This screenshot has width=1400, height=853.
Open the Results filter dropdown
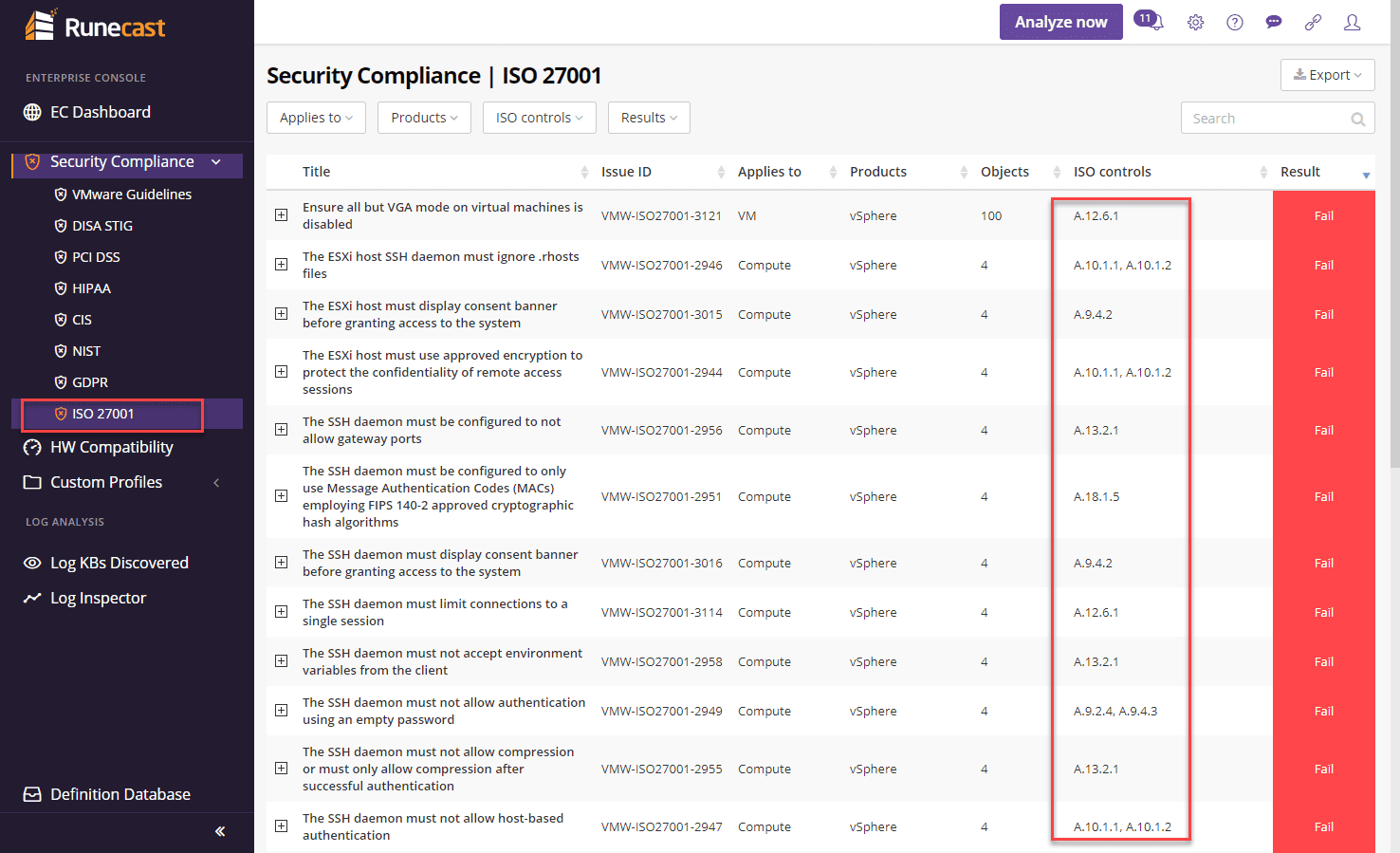point(649,118)
